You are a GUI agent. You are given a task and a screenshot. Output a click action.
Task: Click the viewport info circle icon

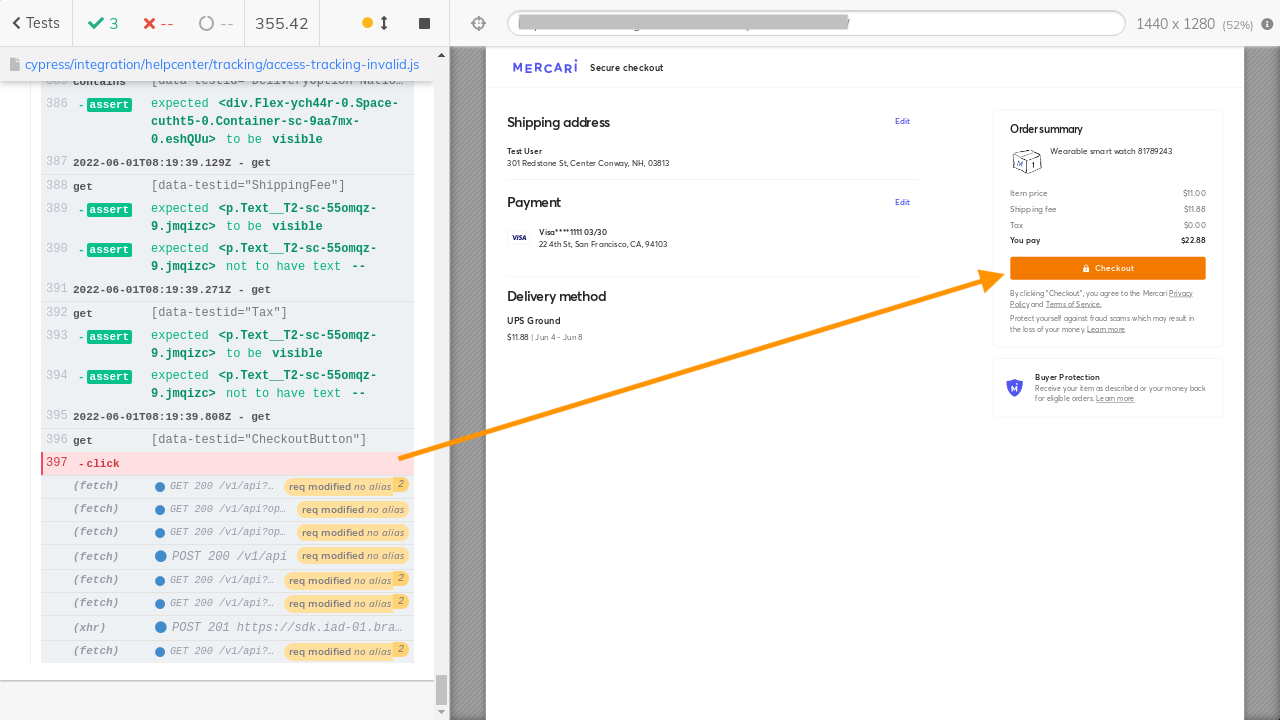(x=1267, y=24)
